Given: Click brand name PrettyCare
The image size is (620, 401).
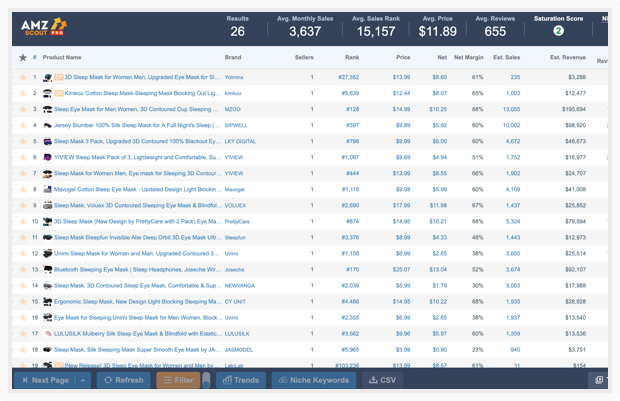Looking at the screenshot, I should coord(237,221).
